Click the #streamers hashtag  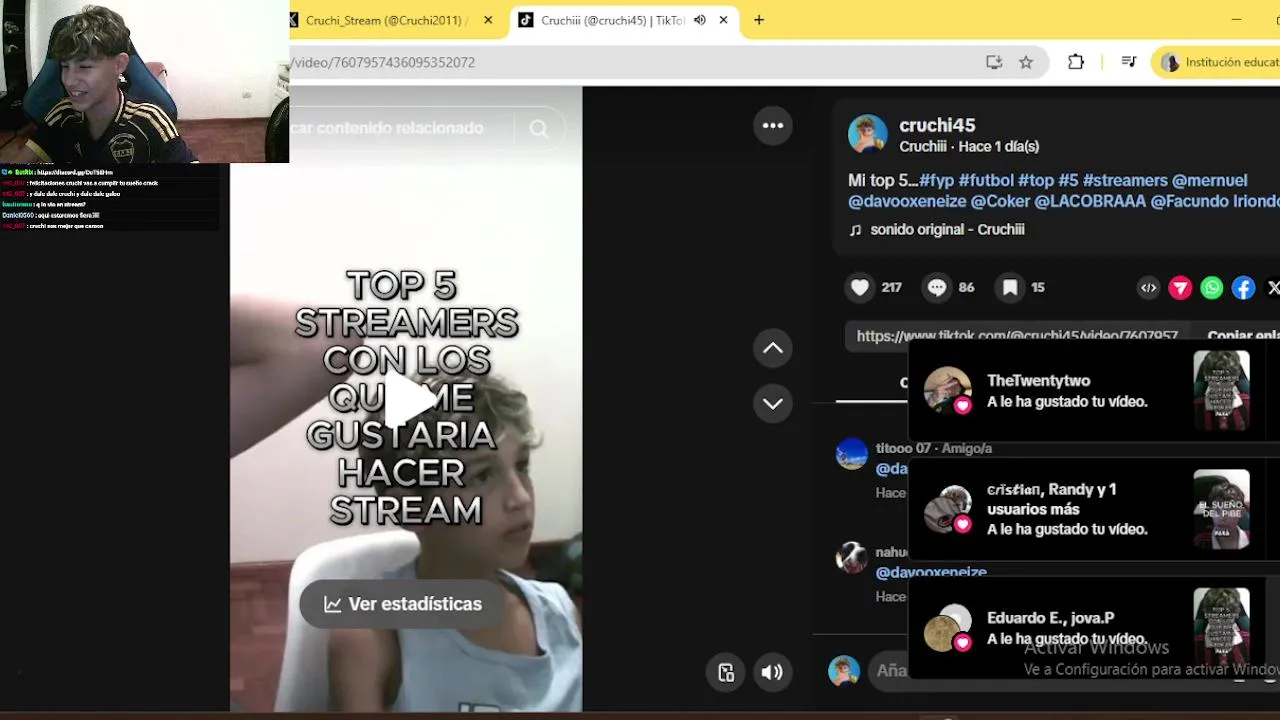coord(1125,181)
